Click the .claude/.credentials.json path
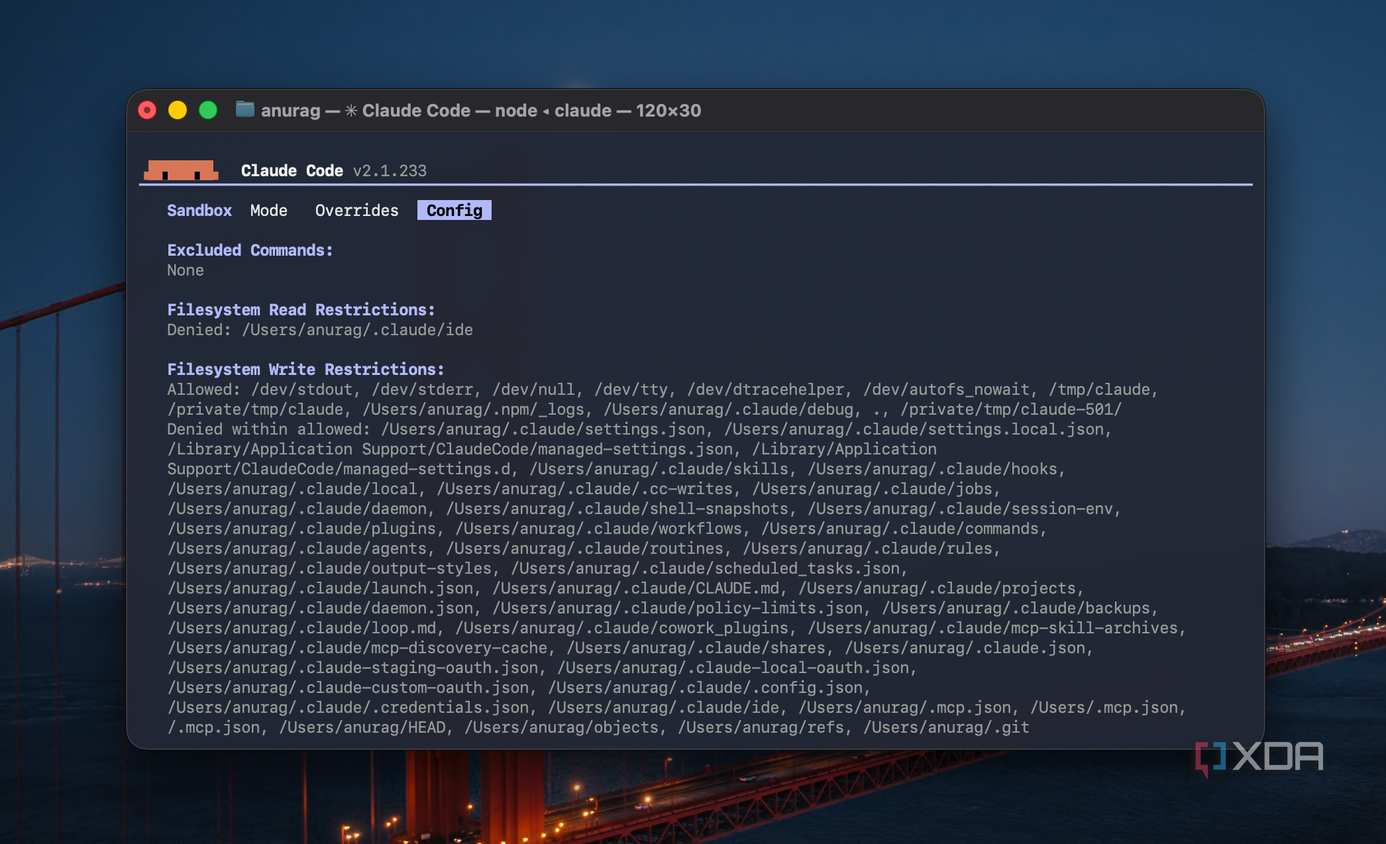This screenshot has width=1386, height=844. pos(348,707)
